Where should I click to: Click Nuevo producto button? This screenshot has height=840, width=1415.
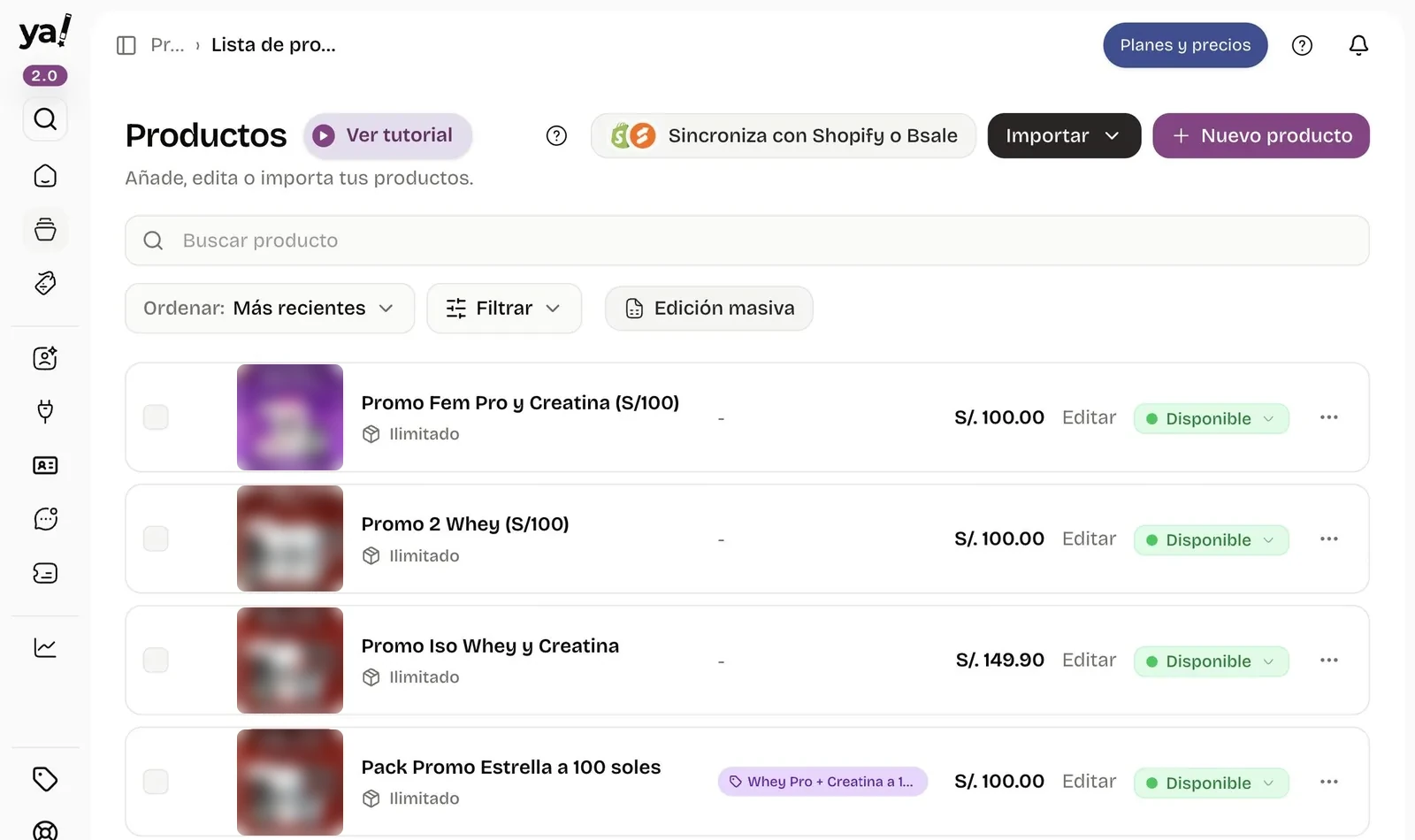coord(1261,135)
